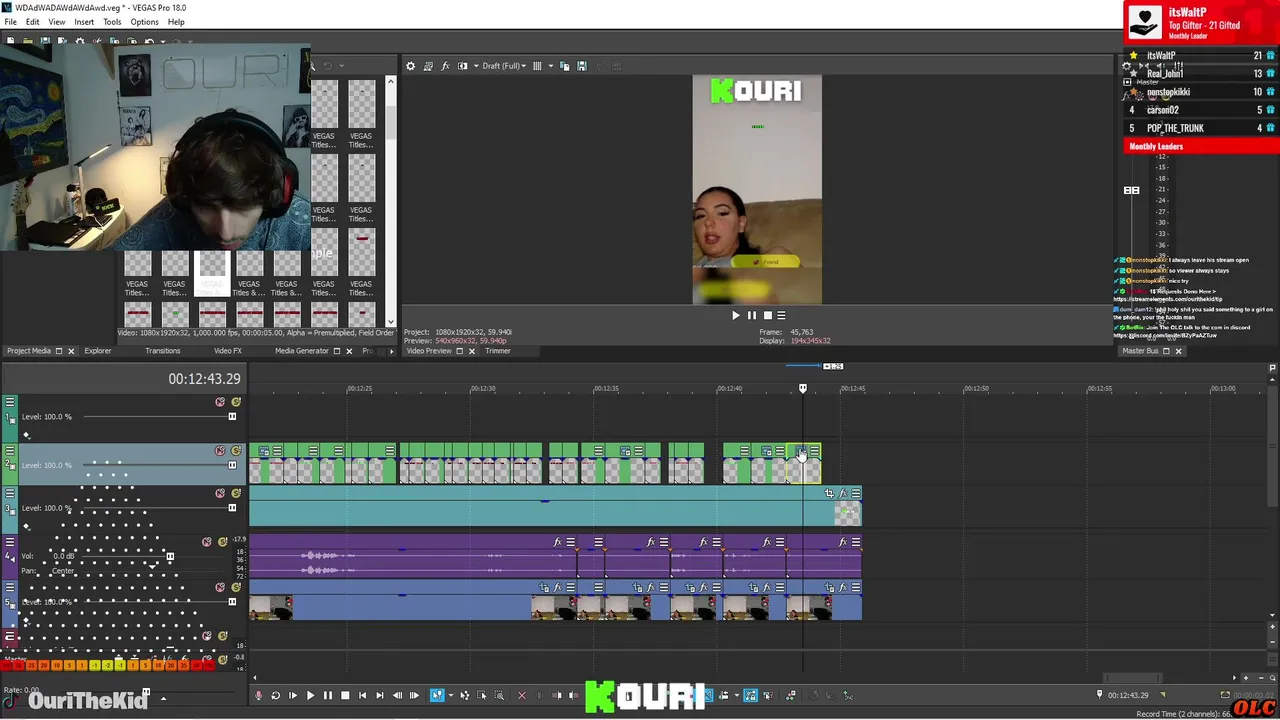Click Play From Start in transport bar
Viewport: 1280px width, 720px height.
pyautogui.click(x=293, y=695)
